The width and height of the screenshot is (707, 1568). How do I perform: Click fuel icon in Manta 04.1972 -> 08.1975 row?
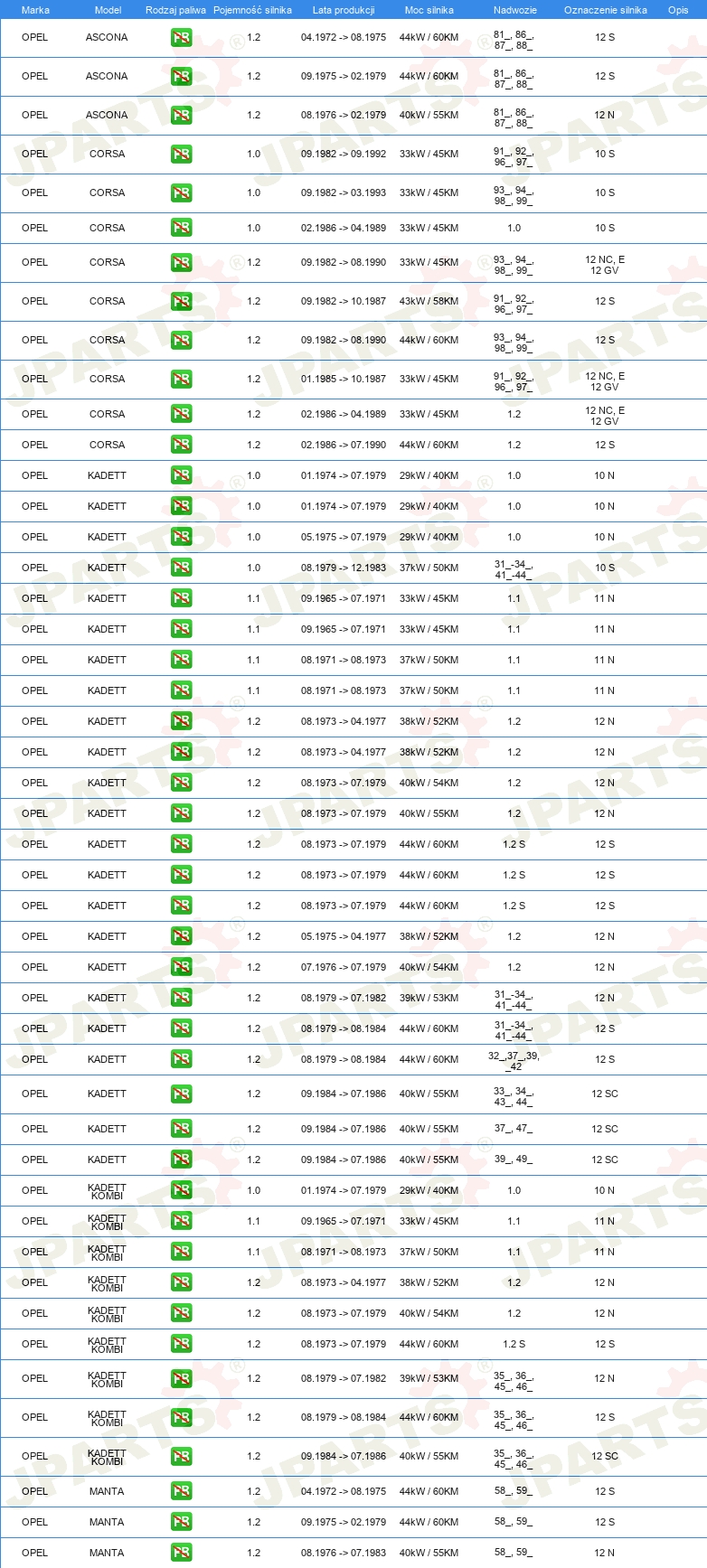(x=181, y=1492)
